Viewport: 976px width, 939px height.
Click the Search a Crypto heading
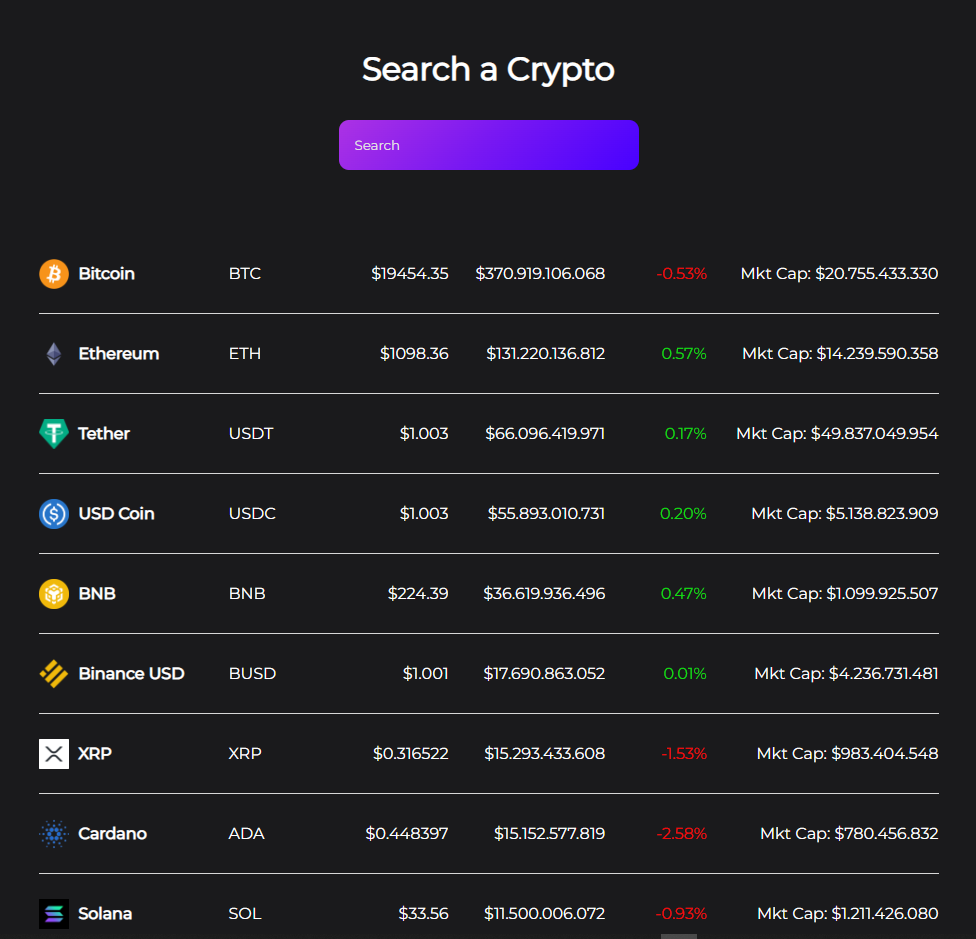pos(488,69)
